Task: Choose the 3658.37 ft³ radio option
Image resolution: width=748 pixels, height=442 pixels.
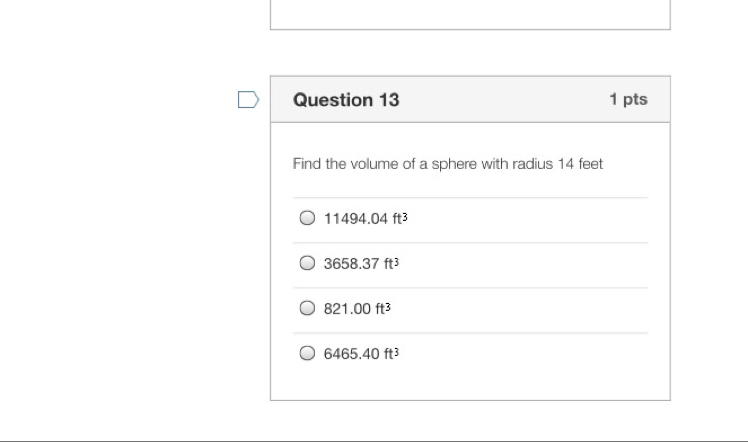Action: pyautogui.click(x=308, y=264)
